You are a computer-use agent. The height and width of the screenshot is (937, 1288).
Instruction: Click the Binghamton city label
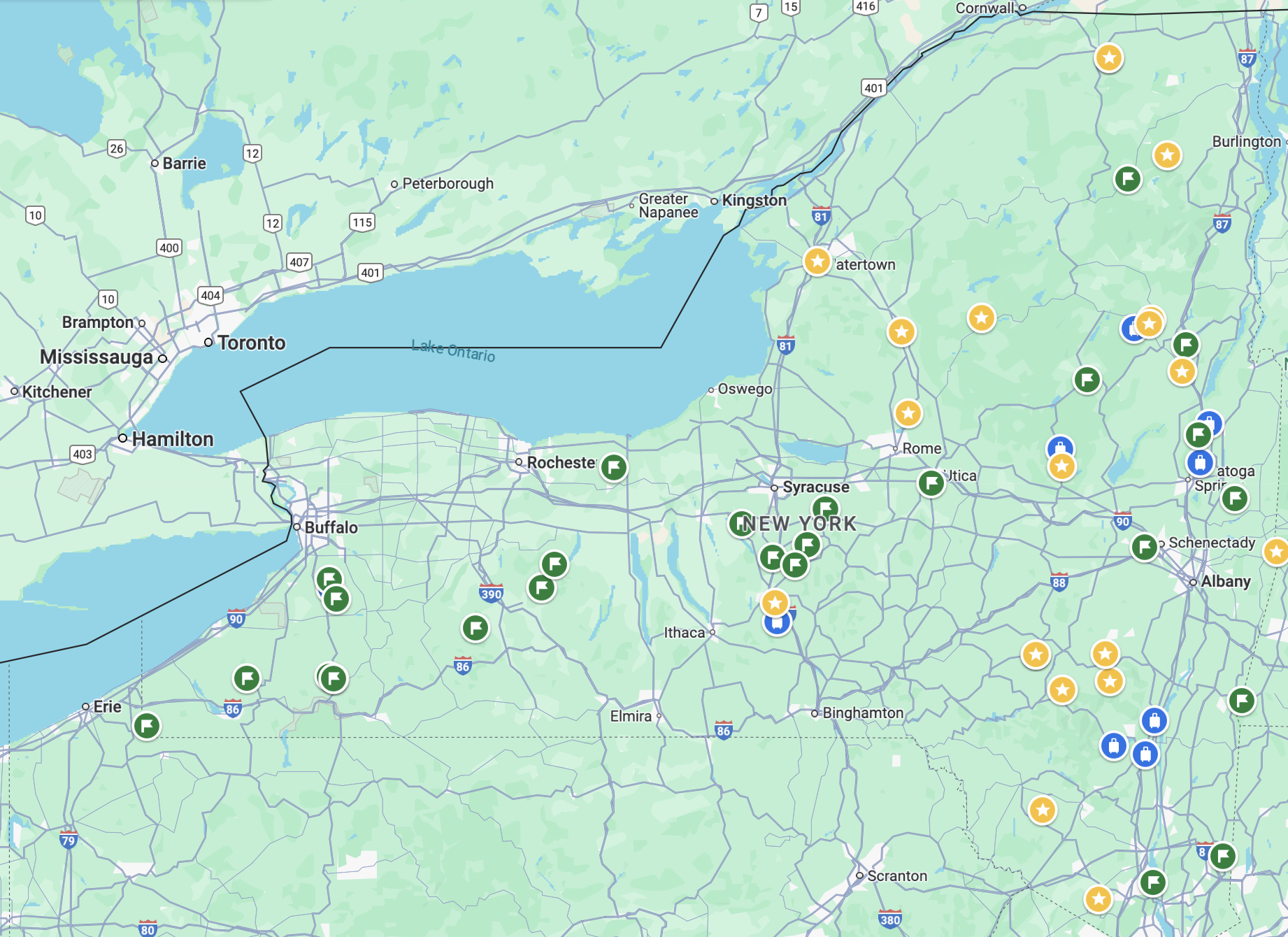(863, 713)
